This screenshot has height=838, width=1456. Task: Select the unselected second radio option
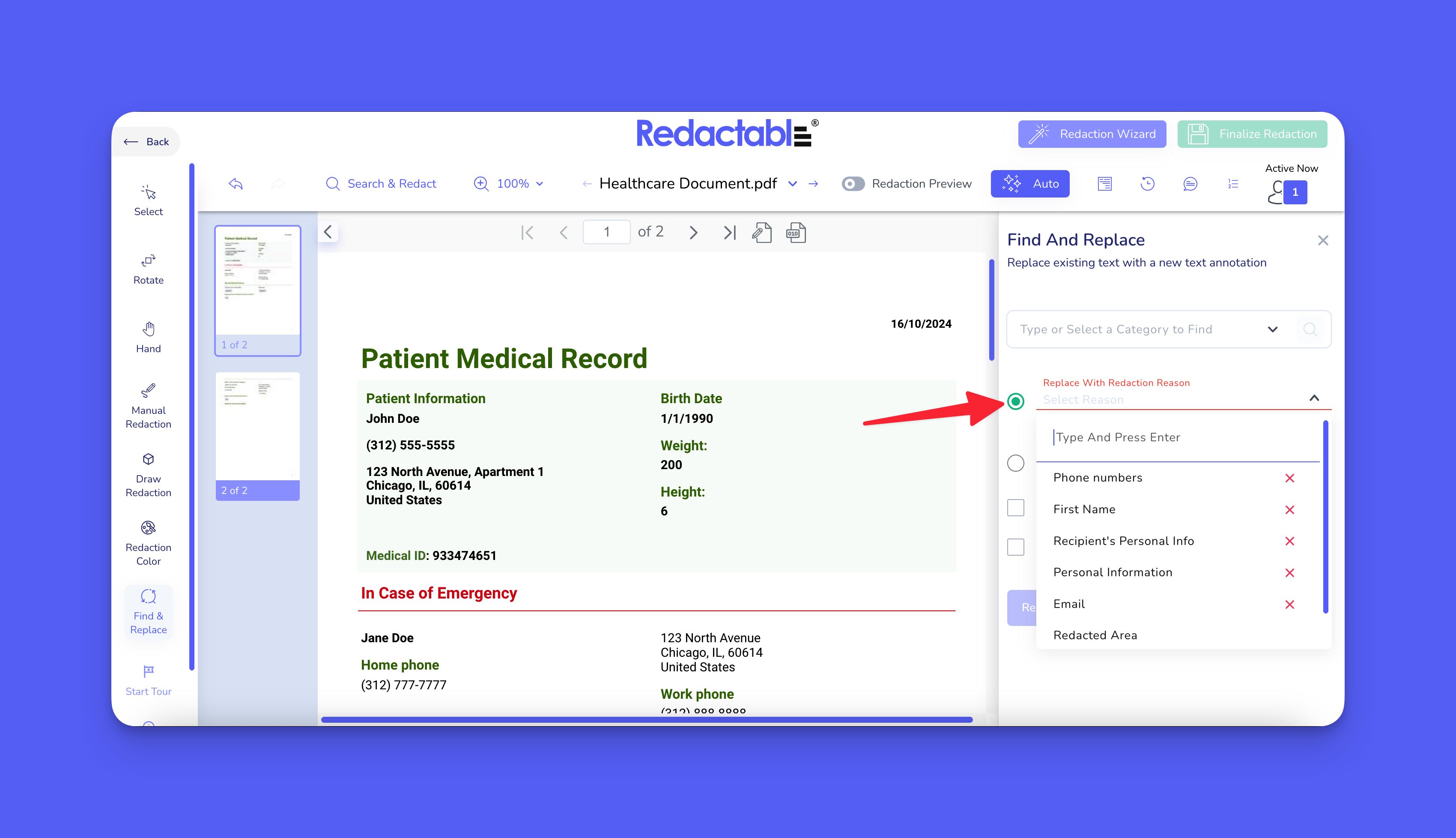pos(1015,463)
